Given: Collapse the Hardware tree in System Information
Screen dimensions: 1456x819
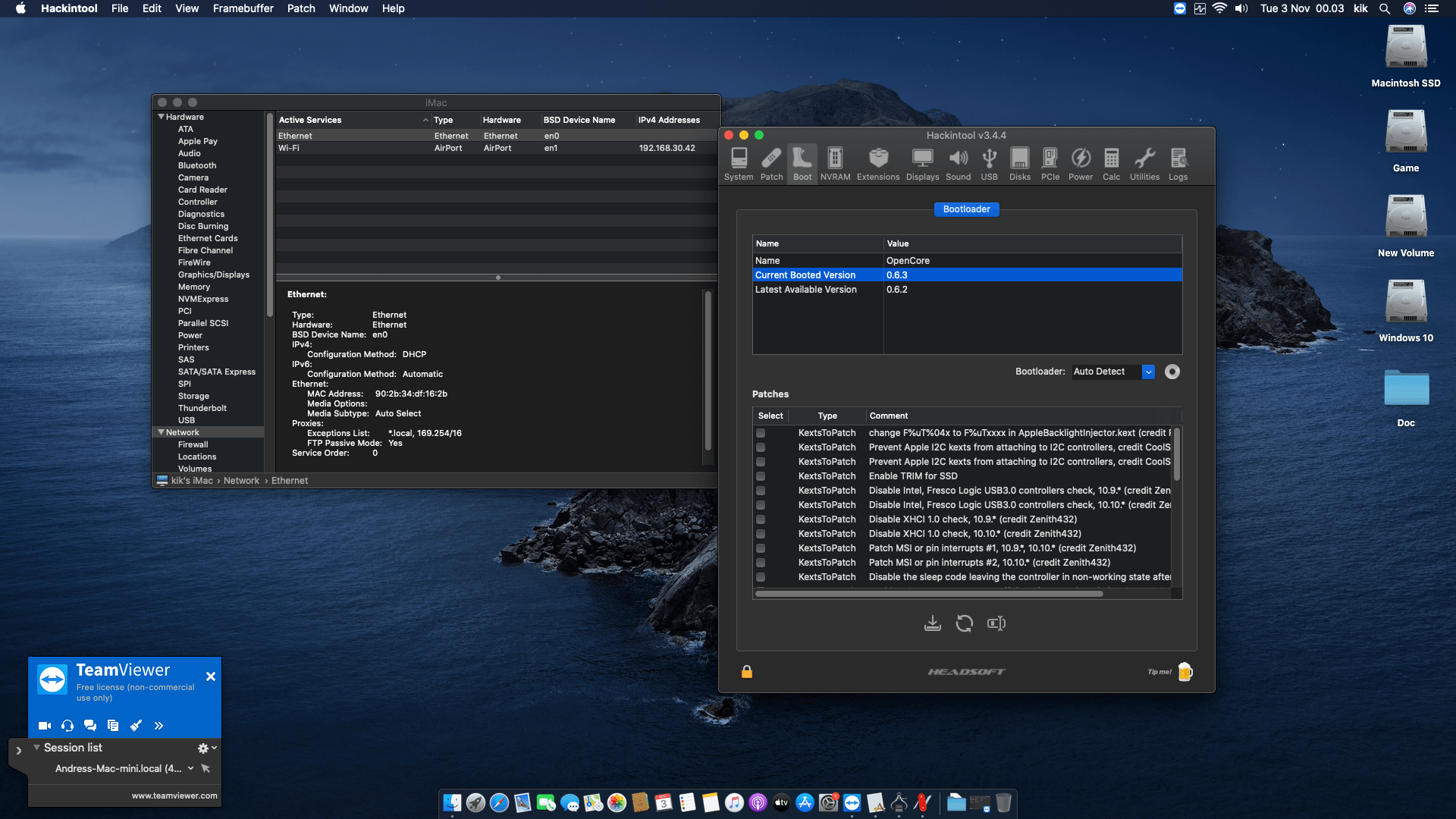Looking at the screenshot, I should [161, 117].
